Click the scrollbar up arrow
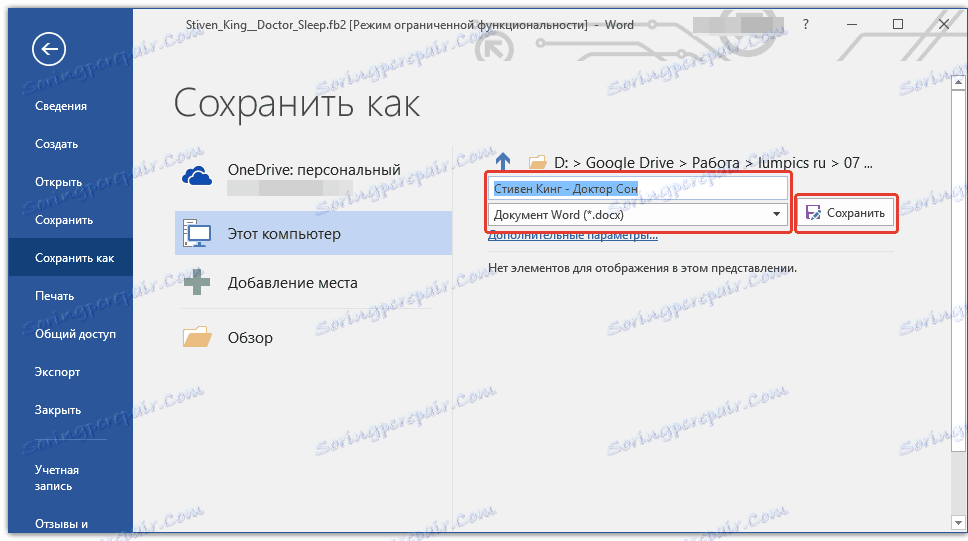The height and width of the screenshot is (541, 968). point(959,82)
